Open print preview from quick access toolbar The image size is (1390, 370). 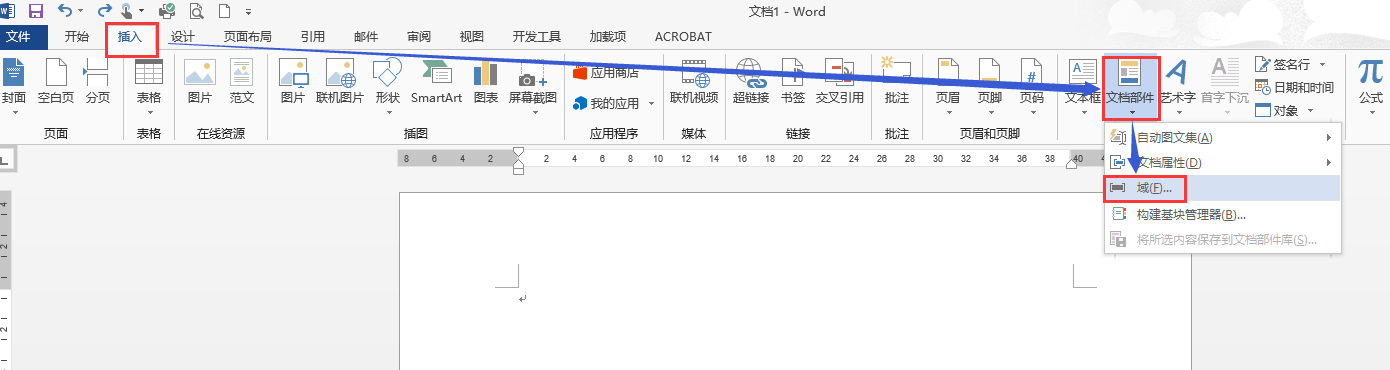pyautogui.click(x=196, y=11)
